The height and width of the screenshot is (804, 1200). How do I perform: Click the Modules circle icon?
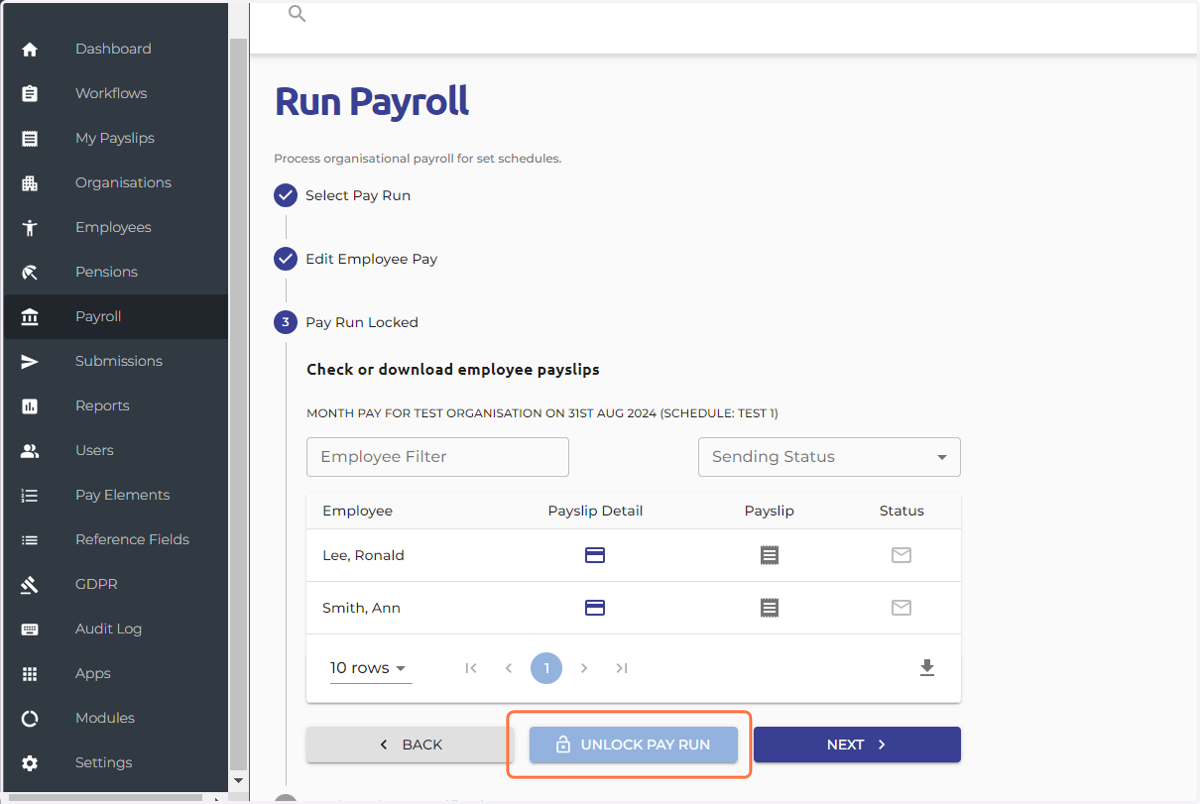click(x=30, y=718)
